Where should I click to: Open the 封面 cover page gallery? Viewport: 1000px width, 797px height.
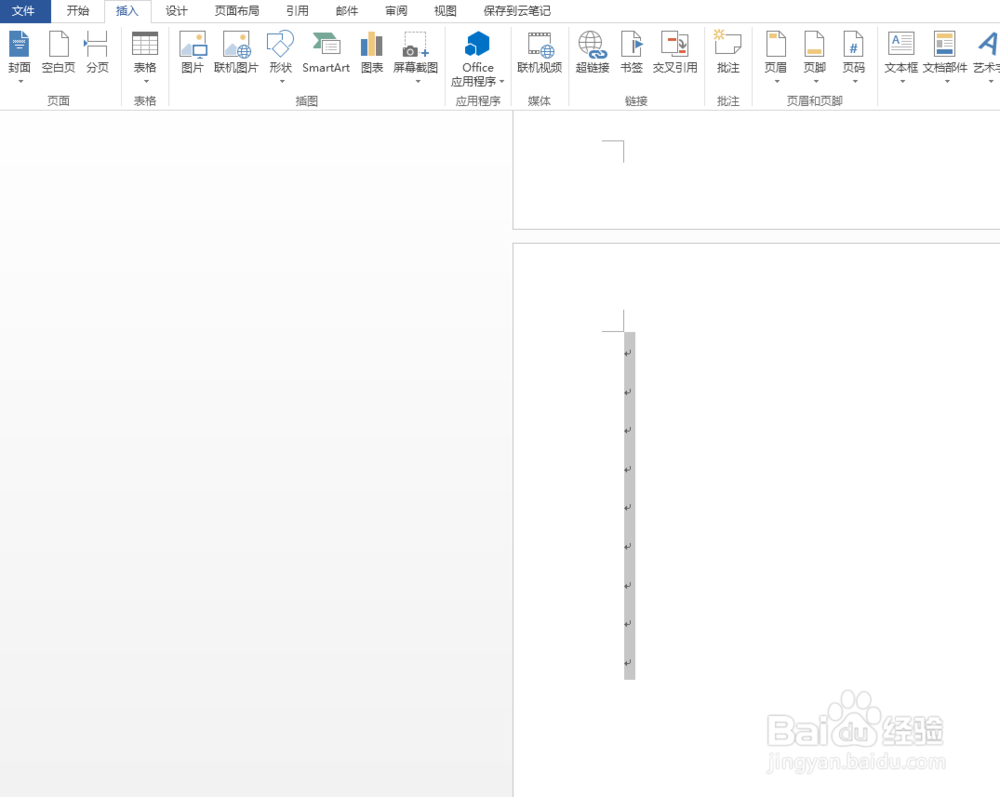(x=19, y=57)
